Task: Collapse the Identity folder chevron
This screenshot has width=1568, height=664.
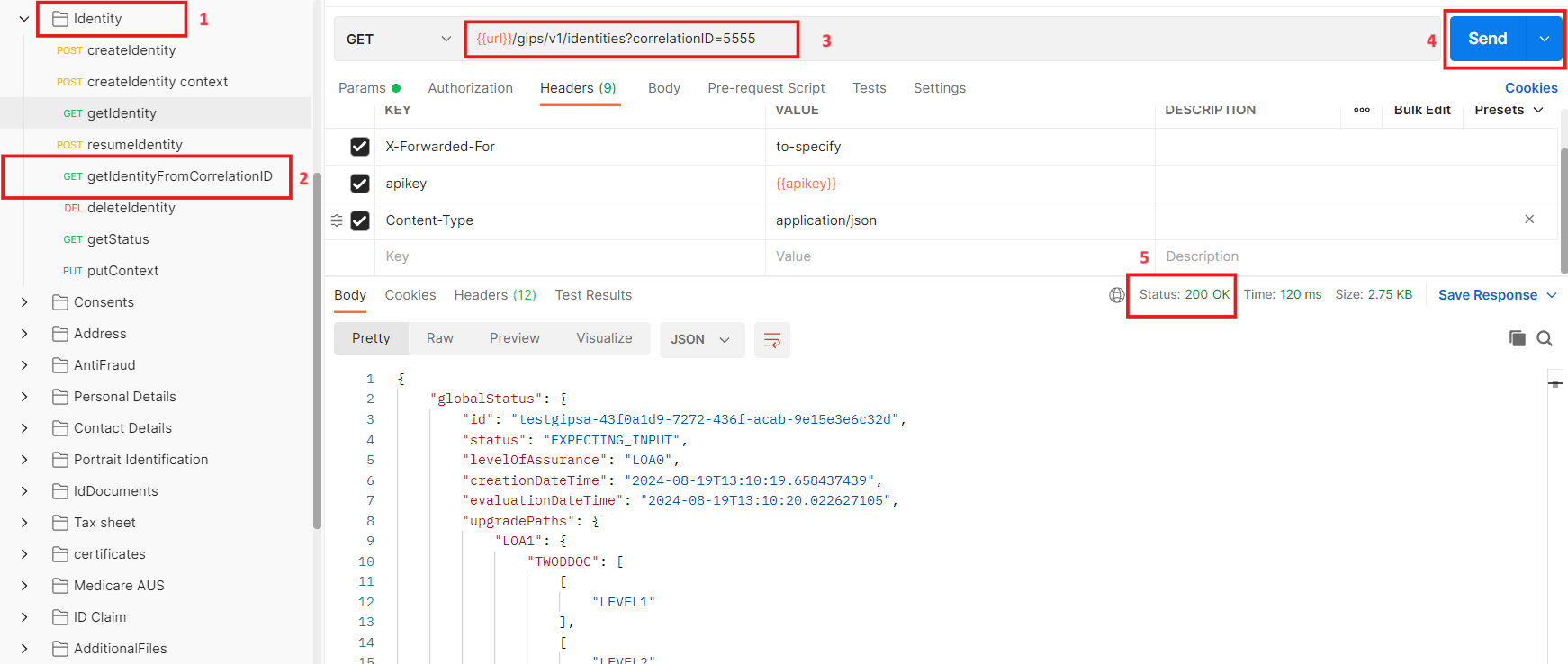Action: tap(24, 19)
